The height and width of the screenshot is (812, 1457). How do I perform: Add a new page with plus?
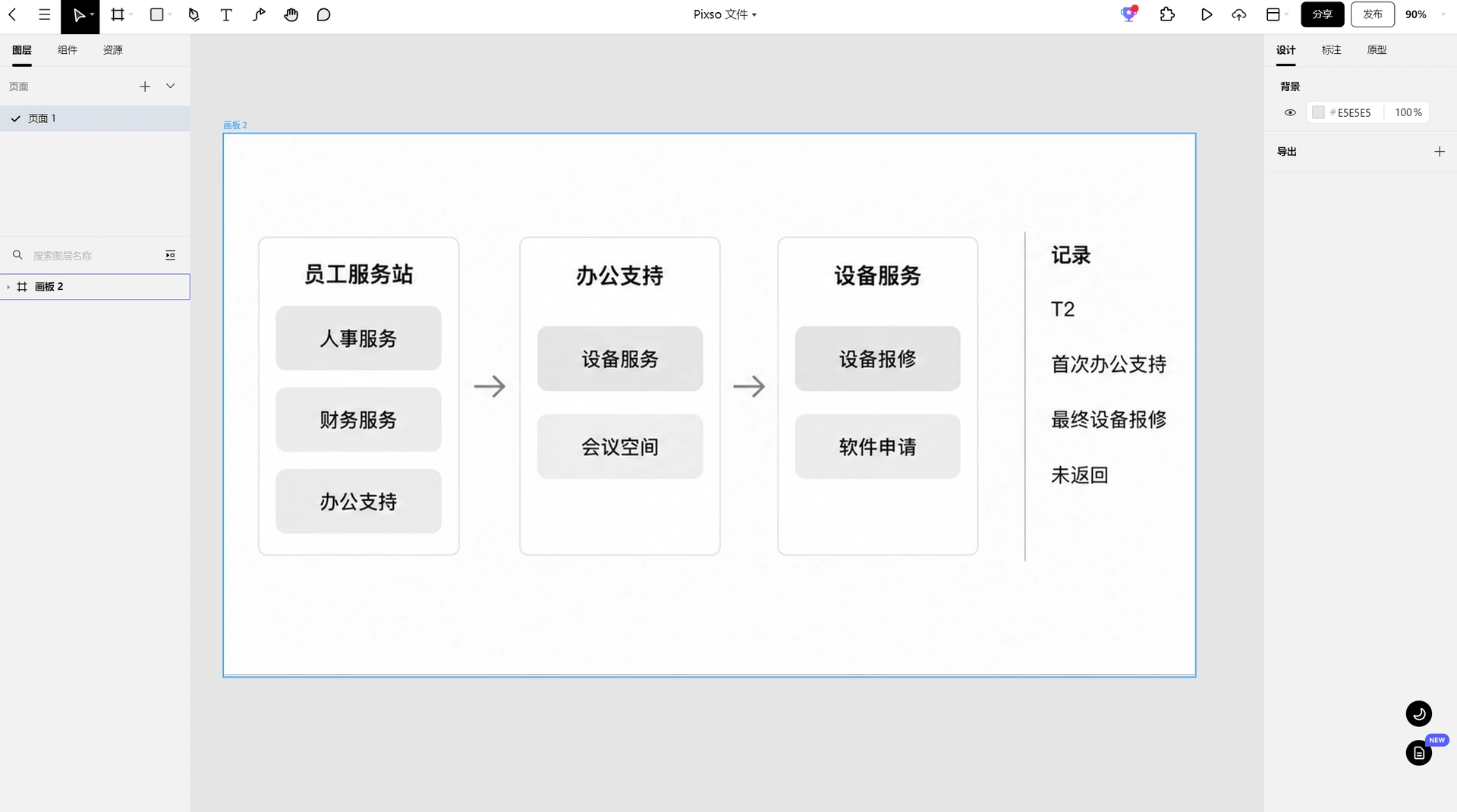[145, 87]
